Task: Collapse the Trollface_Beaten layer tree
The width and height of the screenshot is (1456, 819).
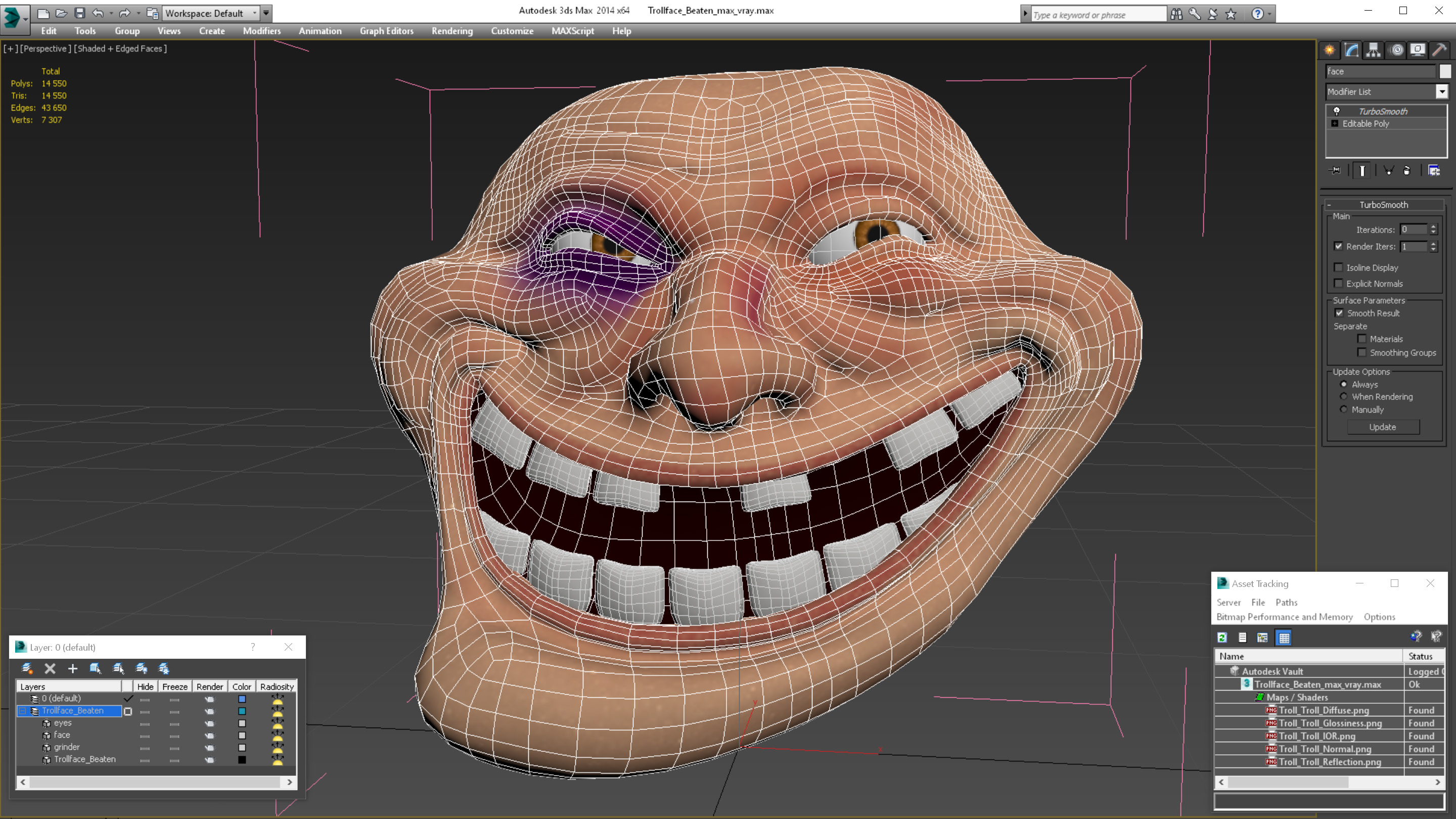Action: point(23,711)
